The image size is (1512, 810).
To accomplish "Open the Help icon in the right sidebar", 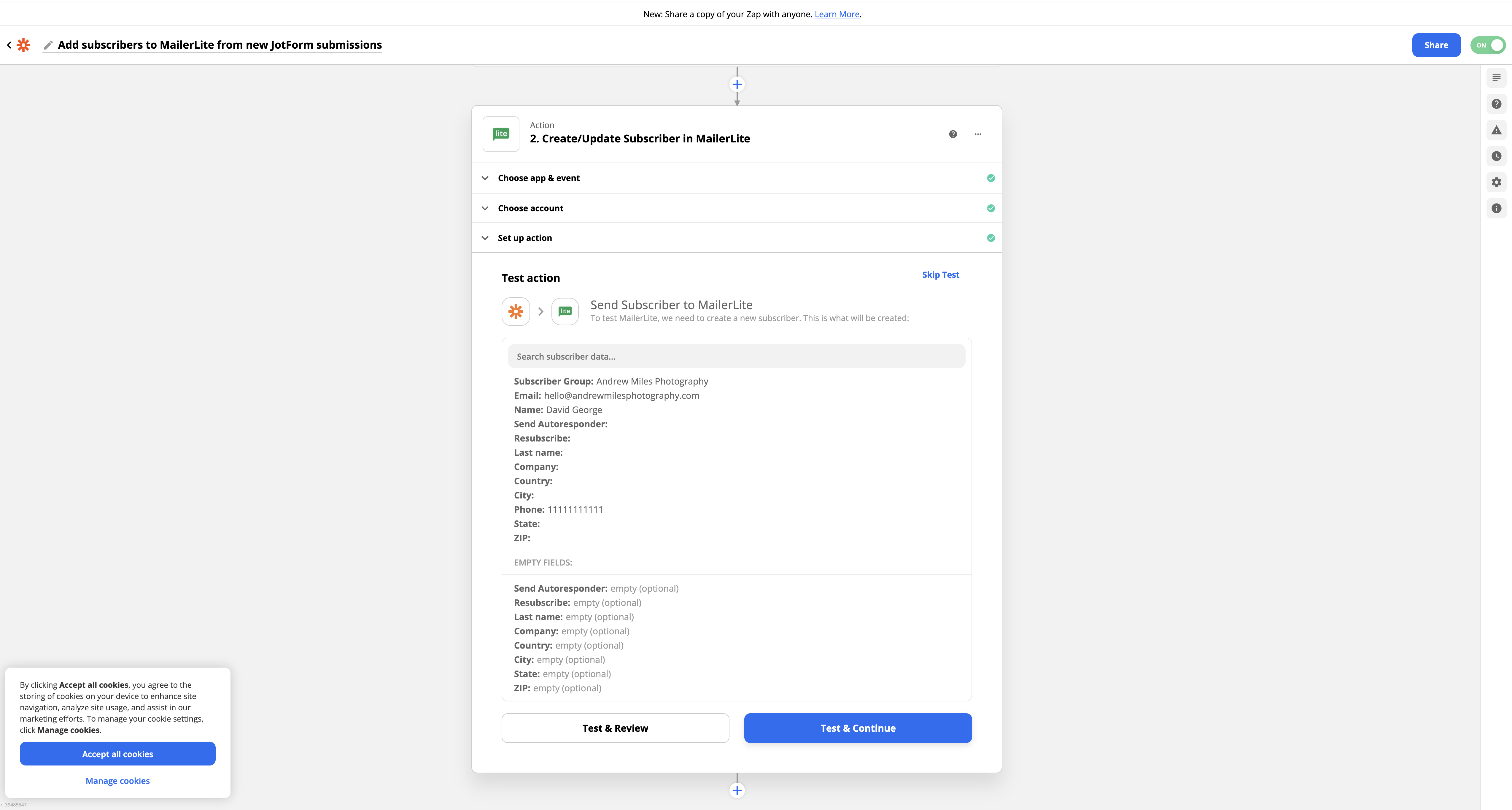I will (1496, 103).
